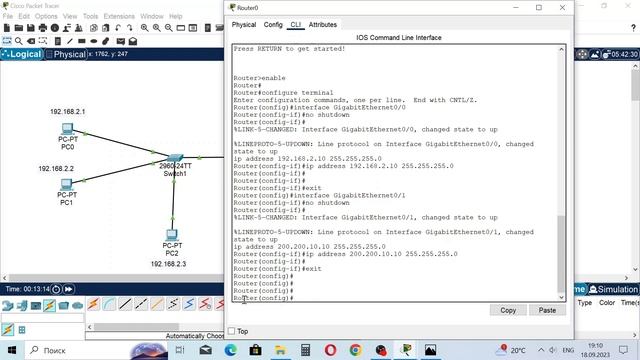Open the Attributes tab in Router0
Screen dimensions: 640x360
pos(322,24)
